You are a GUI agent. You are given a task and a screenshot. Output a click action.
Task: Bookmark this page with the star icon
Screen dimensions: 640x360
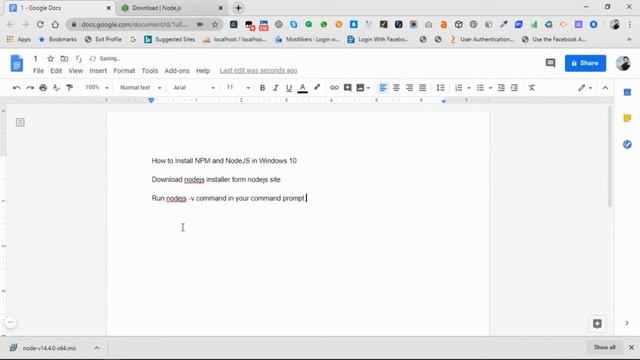point(215,24)
